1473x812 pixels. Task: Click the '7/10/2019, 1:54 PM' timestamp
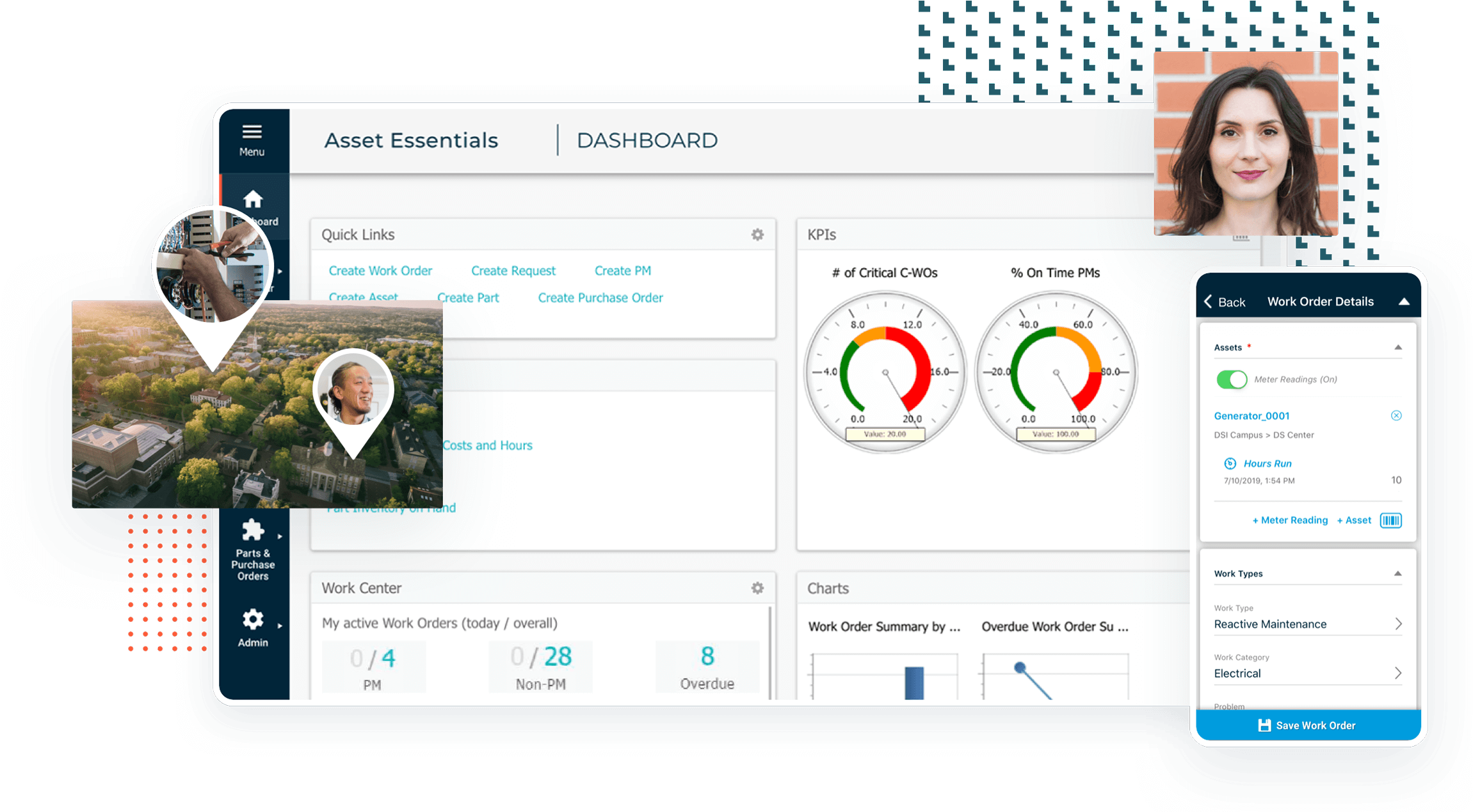(x=1259, y=481)
